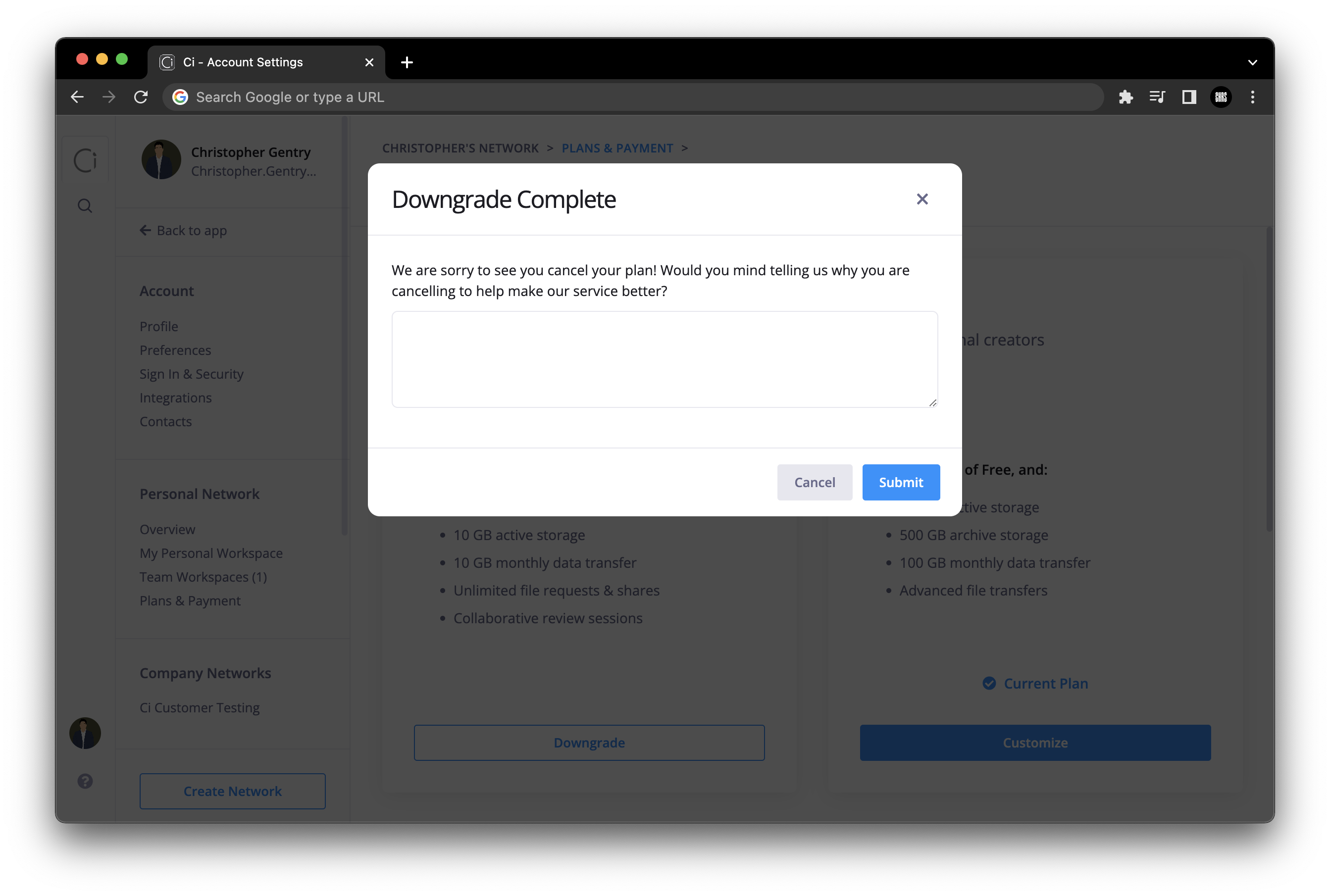Open the help question mark icon
The image size is (1330, 896).
tap(85, 781)
